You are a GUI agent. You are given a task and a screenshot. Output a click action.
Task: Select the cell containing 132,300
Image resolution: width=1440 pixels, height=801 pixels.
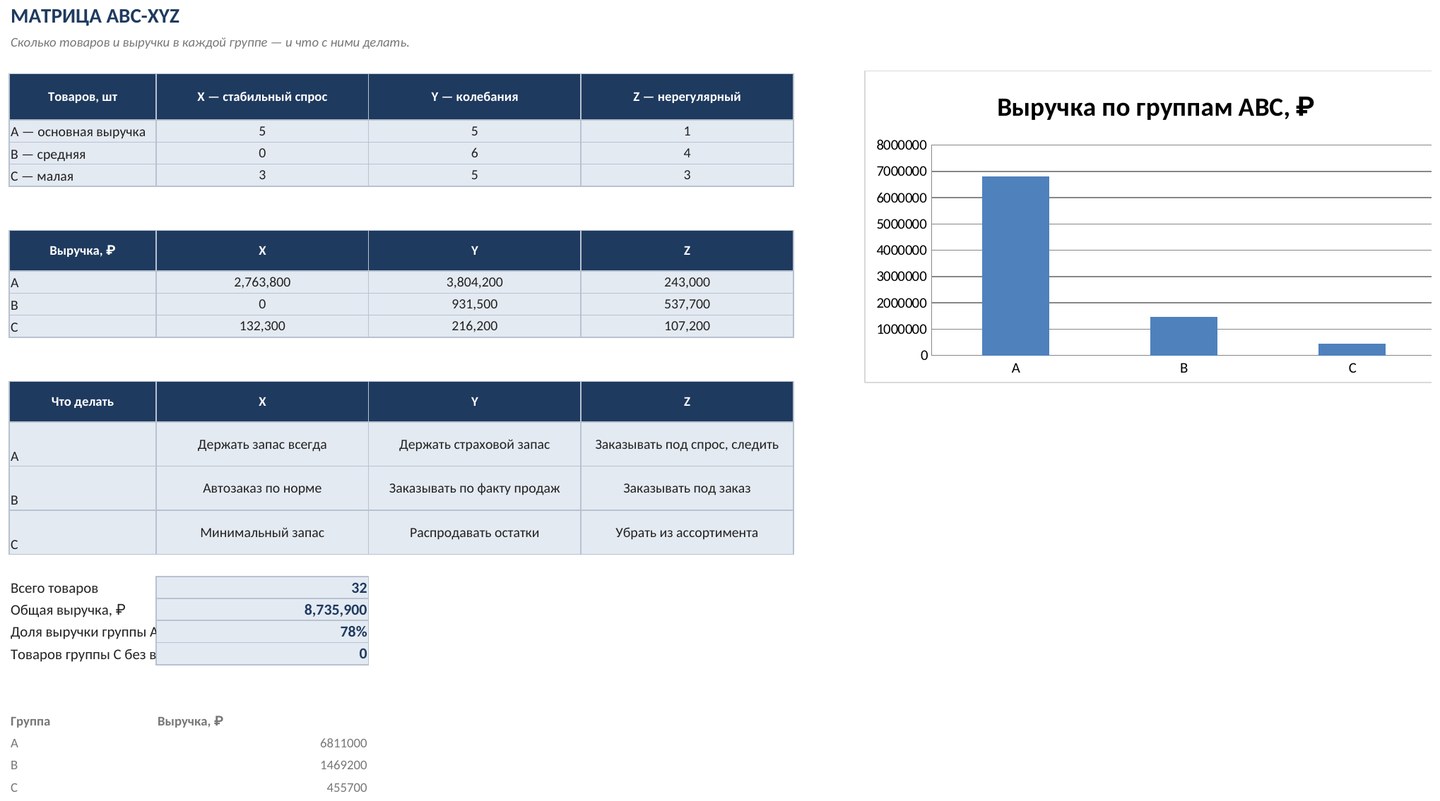[x=262, y=326]
